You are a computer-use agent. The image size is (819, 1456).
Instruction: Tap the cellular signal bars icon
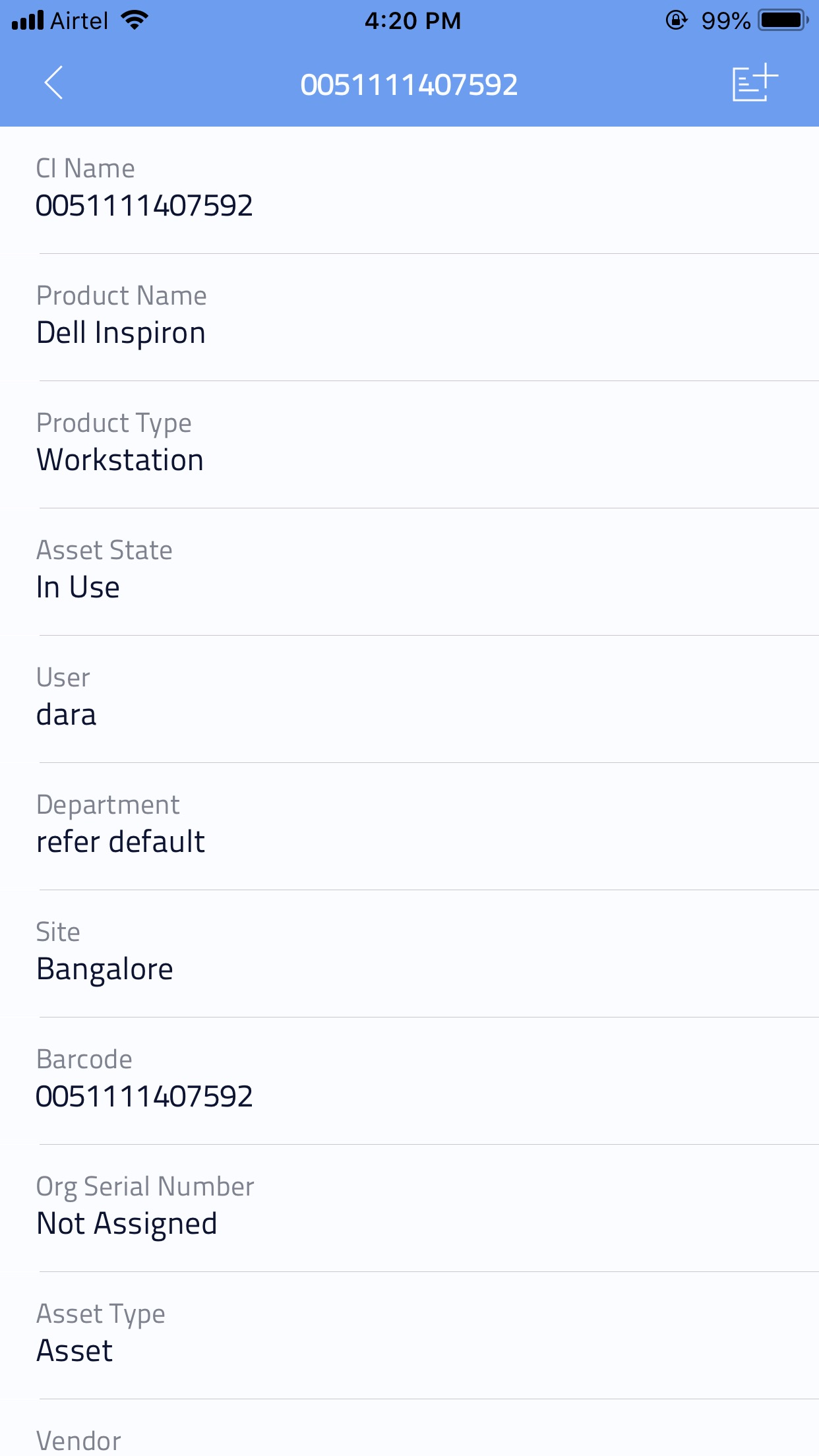click(28, 20)
